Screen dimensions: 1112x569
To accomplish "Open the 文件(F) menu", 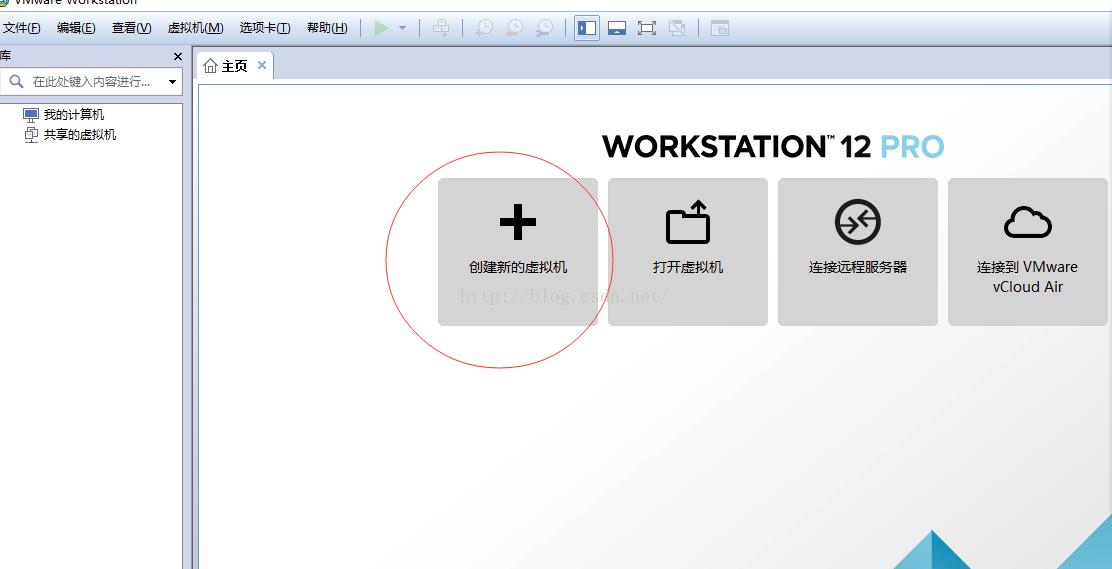I will [x=22, y=28].
